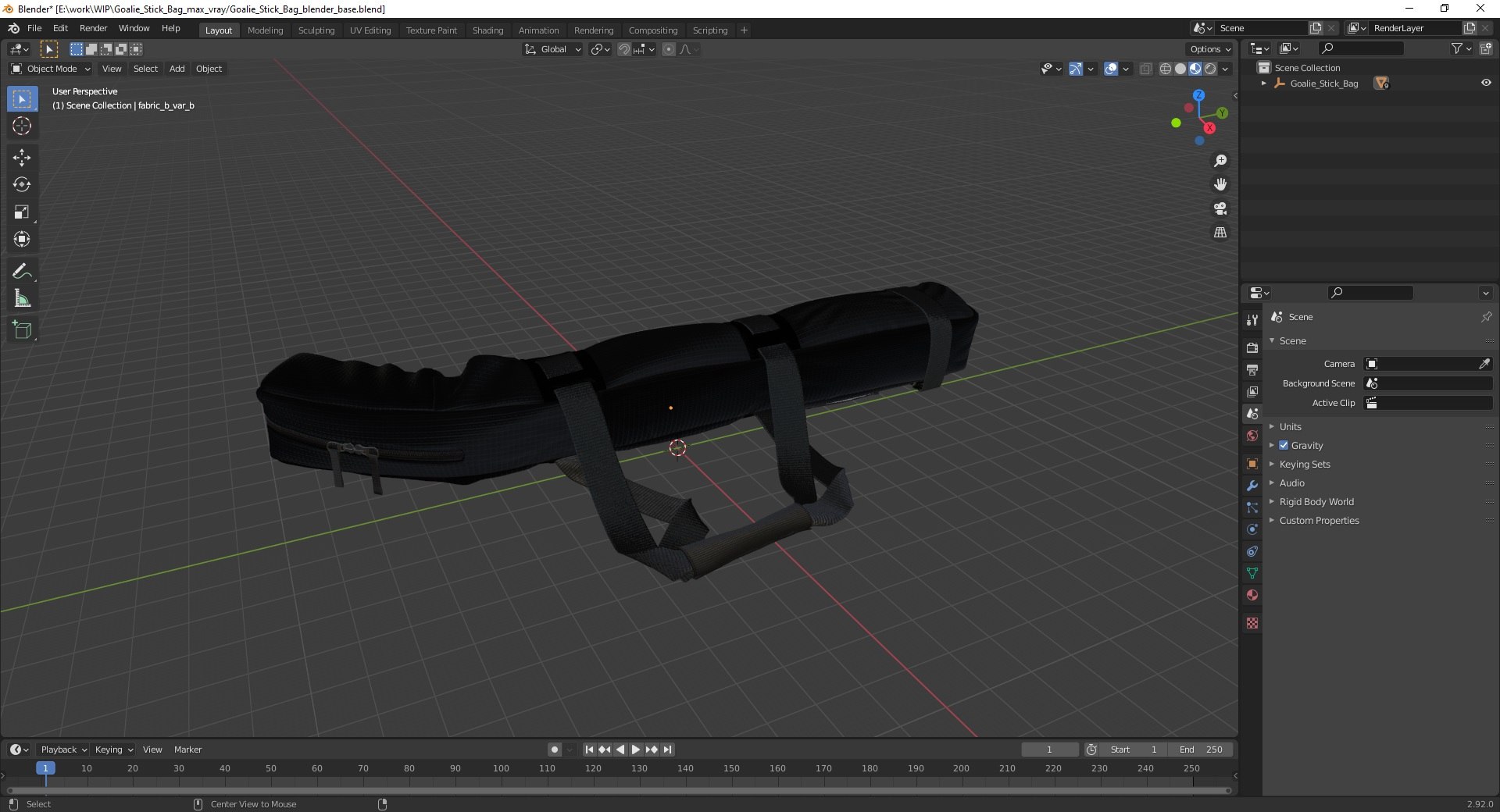
Task: Open the Material properties tab
Action: [x=1252, y=595]
